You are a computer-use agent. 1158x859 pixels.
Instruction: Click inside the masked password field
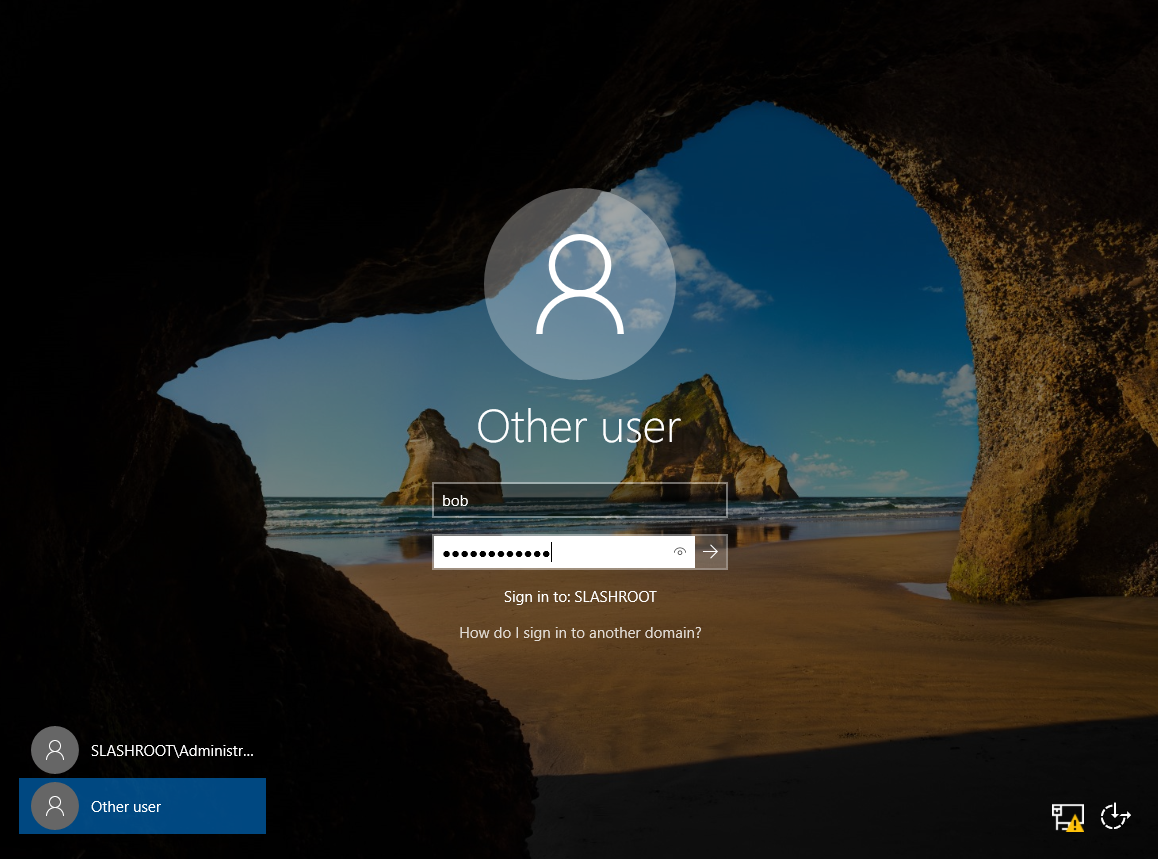[x=610, y=552]
